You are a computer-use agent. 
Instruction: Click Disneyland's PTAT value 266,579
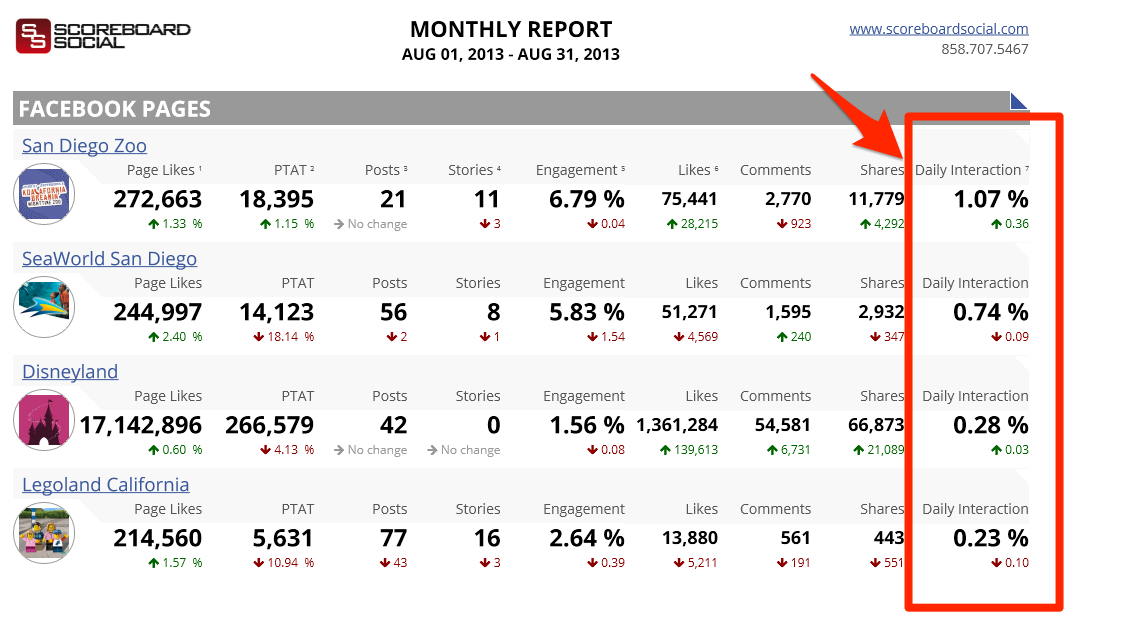click(x=269, y=425)
